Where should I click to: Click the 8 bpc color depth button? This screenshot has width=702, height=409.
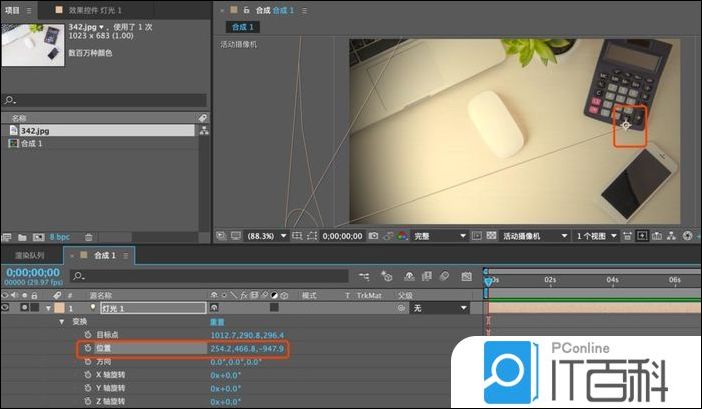[x=60, y=237]
